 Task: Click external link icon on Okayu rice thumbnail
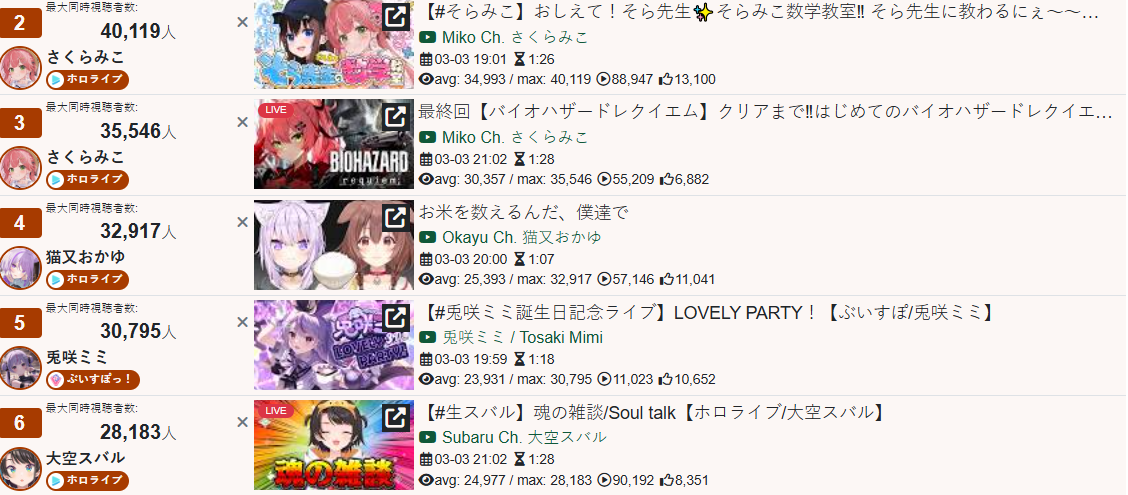395,217
